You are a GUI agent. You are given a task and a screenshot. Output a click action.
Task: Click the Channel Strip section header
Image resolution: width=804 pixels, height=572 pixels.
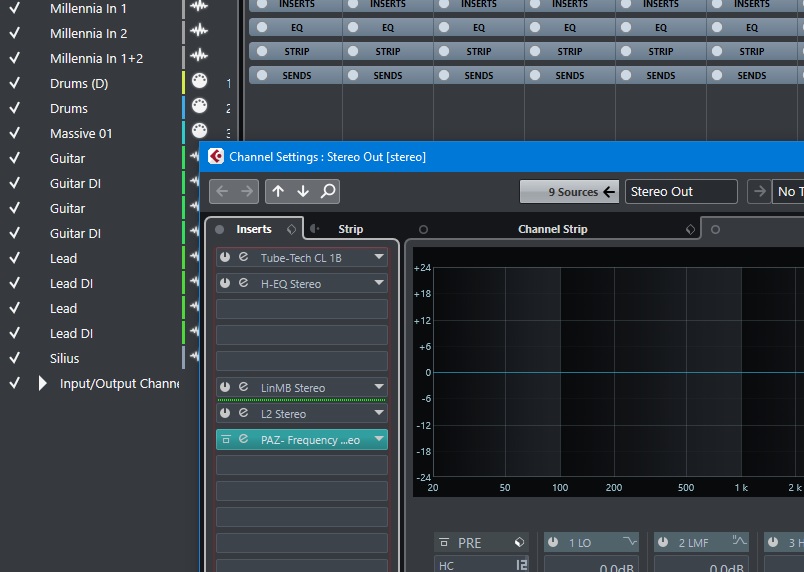click(553, 229)
